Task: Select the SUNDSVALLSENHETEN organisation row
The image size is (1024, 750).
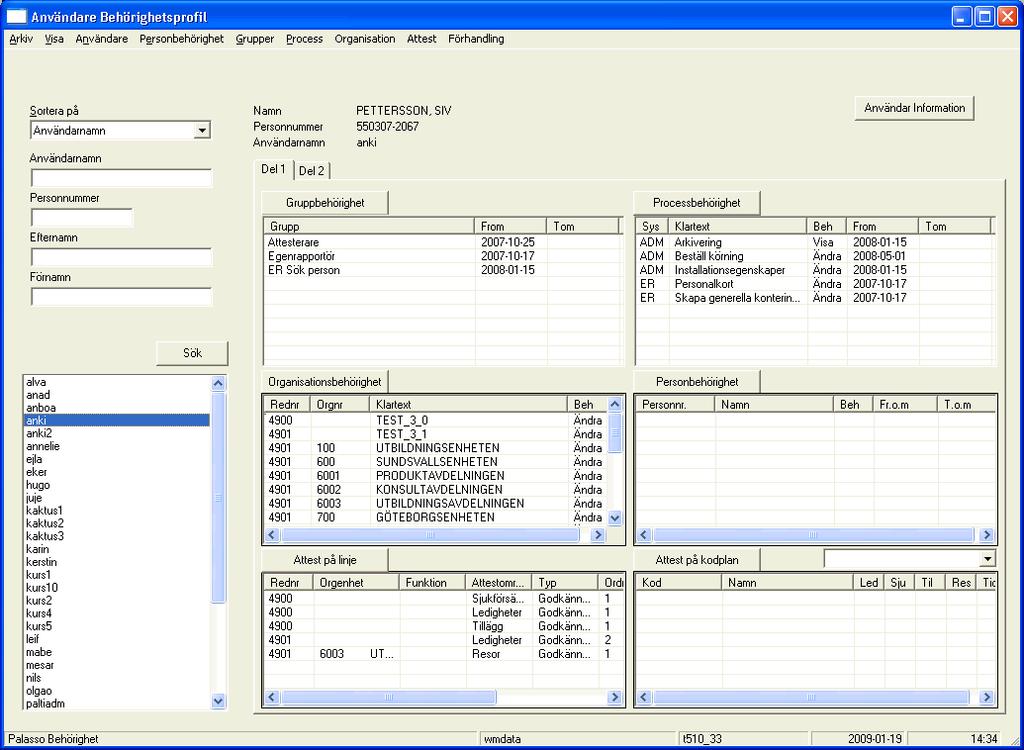Action: (435, 462)
